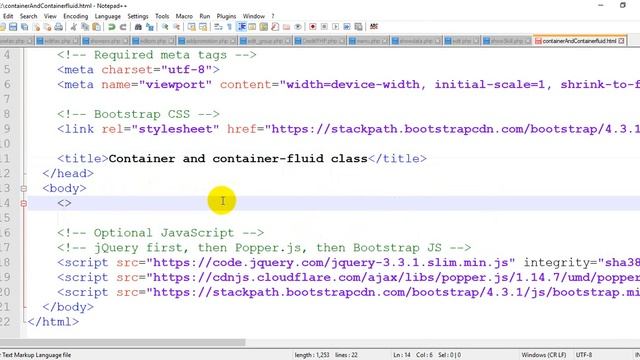Open Find with the binoculars icon
Image resolution: width=640 pixels, height=360 pixels.
click(x=138, y=27)
